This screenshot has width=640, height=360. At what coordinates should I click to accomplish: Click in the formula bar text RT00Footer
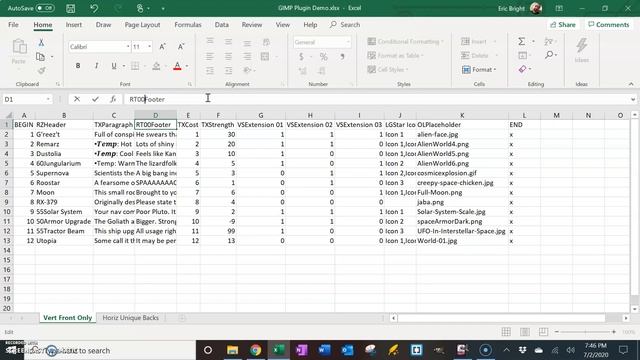pos(147,99)
